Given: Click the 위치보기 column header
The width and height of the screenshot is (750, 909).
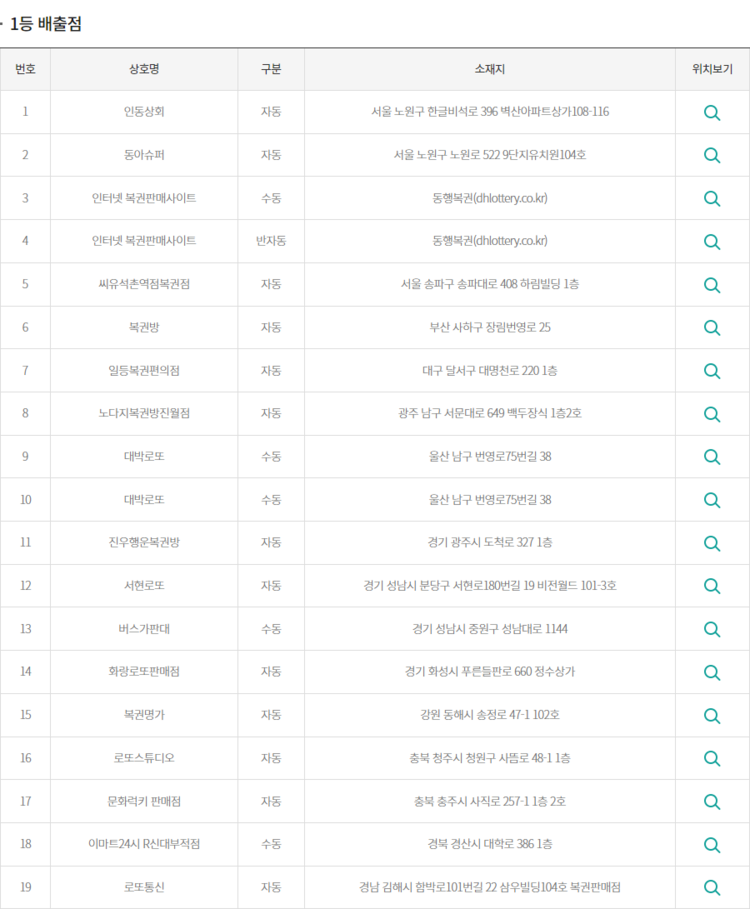Looking at the screenshot, I should tap(712, 69).
